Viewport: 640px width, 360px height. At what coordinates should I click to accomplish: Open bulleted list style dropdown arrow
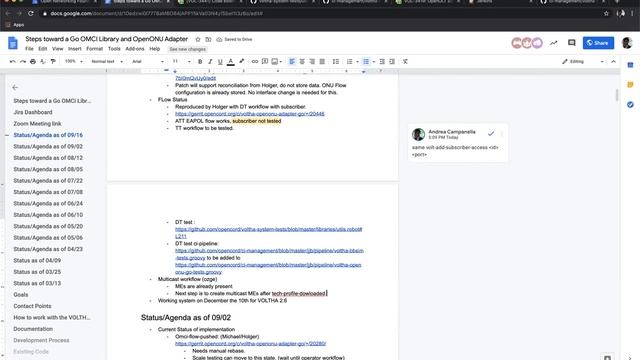point(373,62)
